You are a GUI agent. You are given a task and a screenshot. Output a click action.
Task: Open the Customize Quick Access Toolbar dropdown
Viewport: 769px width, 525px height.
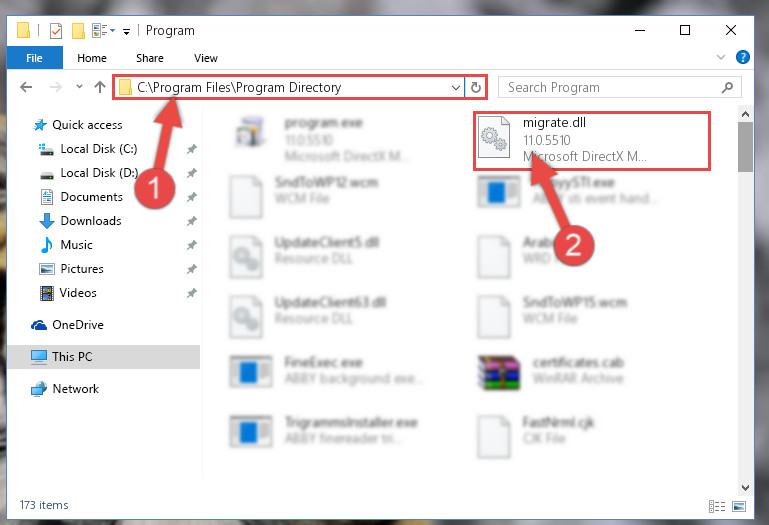pos(127,32)
